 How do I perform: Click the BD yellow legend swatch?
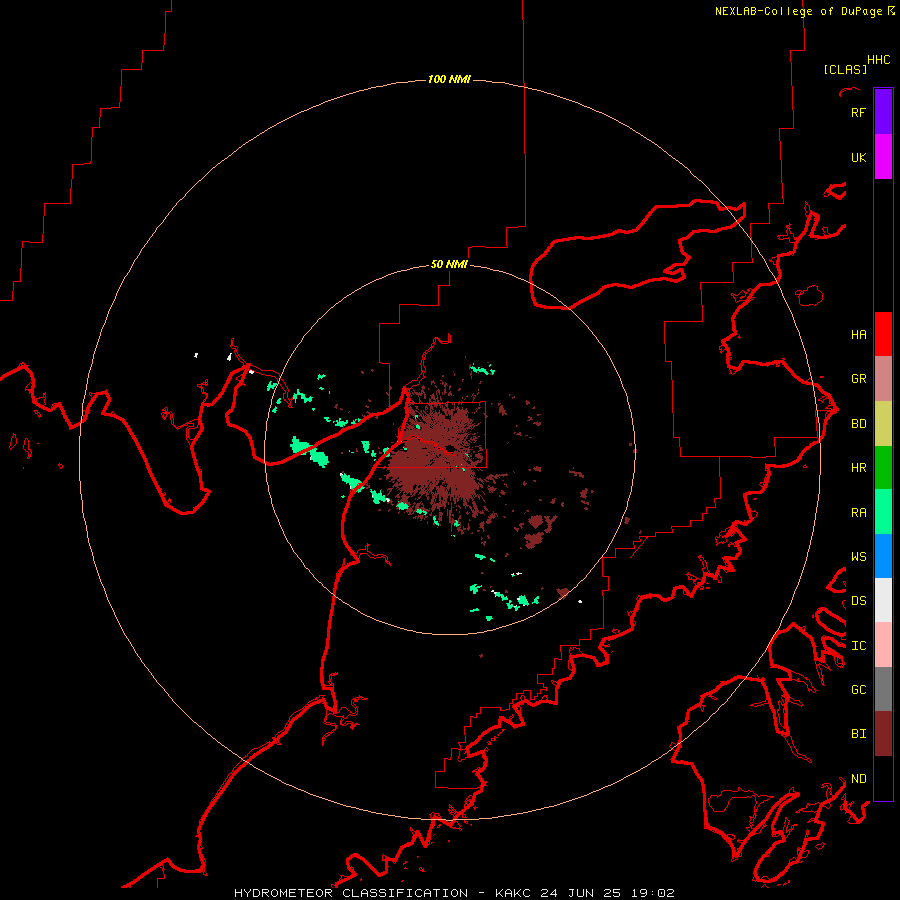[883, 424]
